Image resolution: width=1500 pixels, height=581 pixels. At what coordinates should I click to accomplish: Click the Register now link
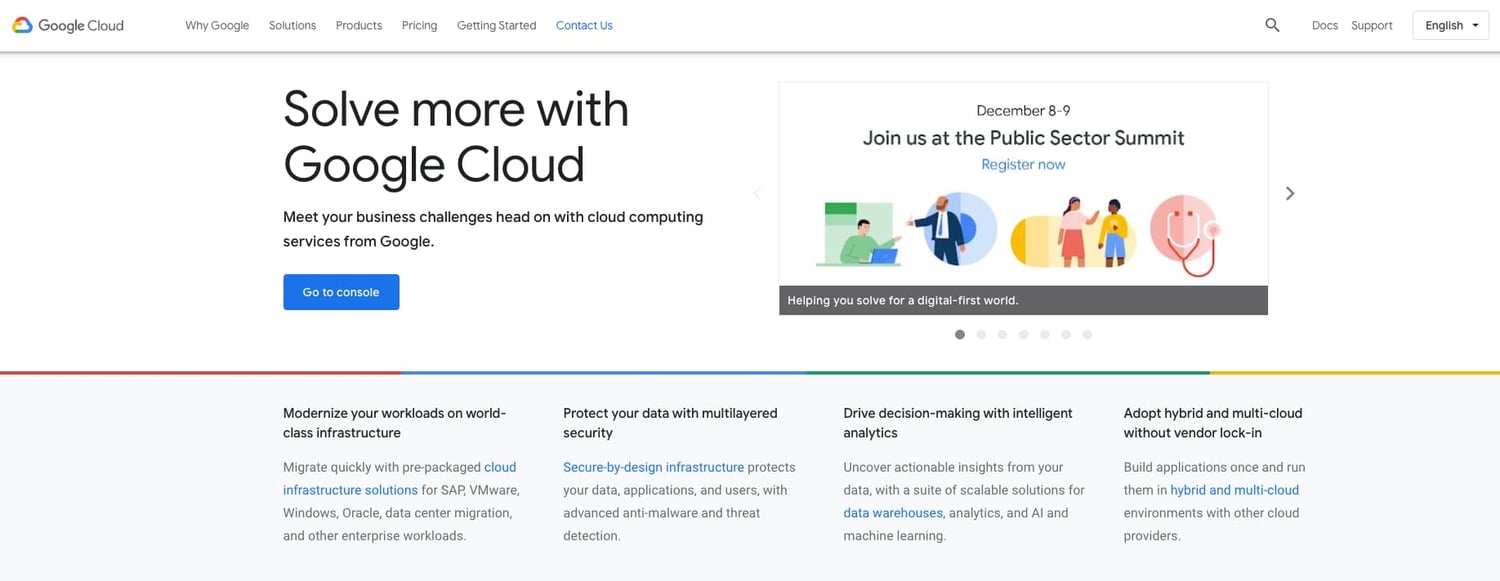point(1023,165)
